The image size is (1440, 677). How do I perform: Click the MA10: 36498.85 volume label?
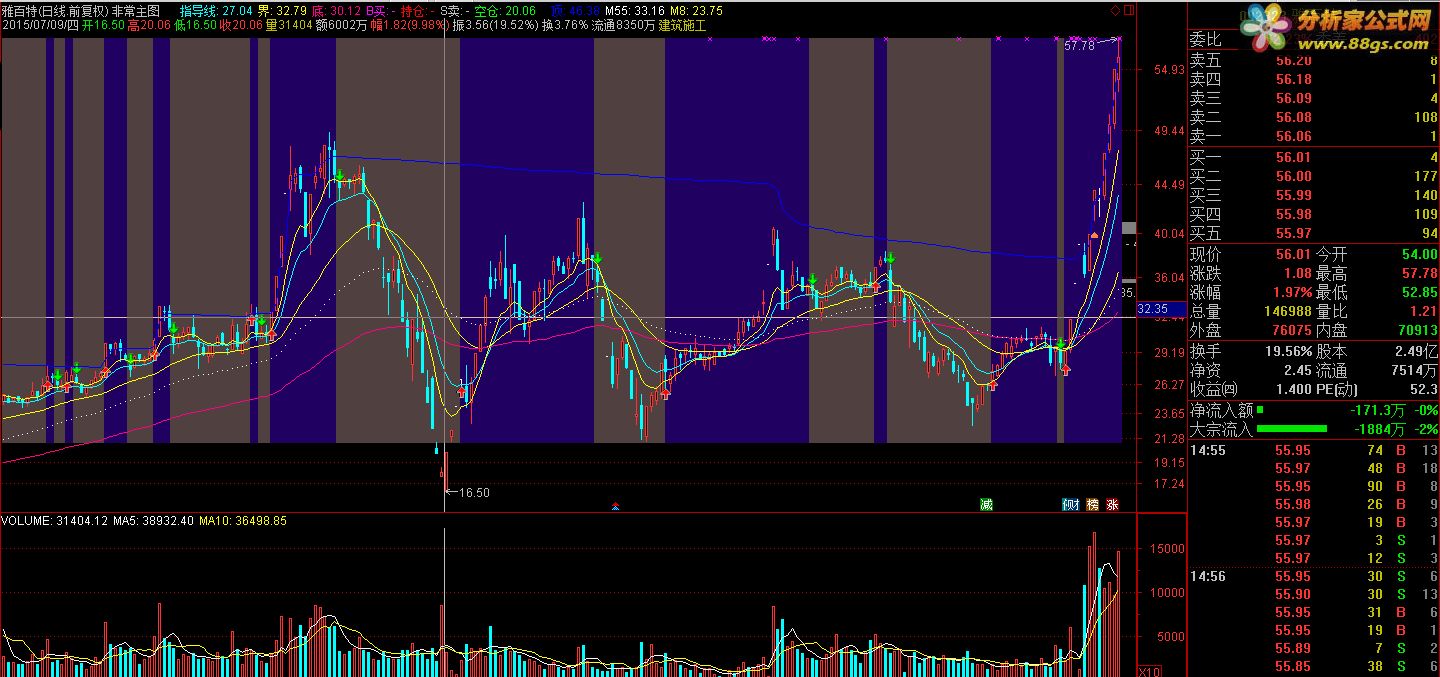(243, 520)
